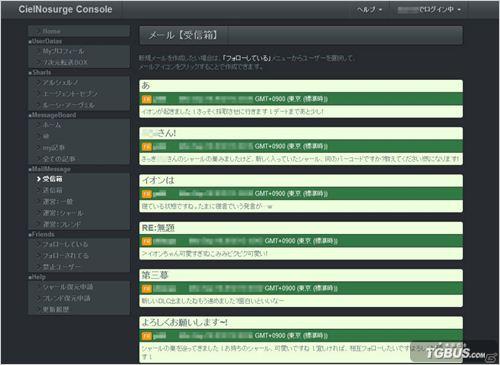Open シャール復元申請 under Help
The width and height of the screenshot is (500, 365).
(68, 287)
